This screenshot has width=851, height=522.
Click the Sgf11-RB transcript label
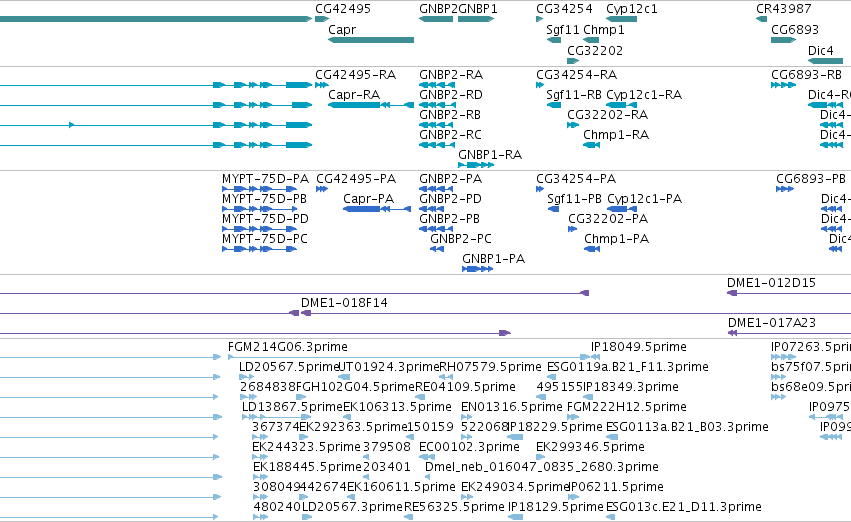tap(574, 95)
